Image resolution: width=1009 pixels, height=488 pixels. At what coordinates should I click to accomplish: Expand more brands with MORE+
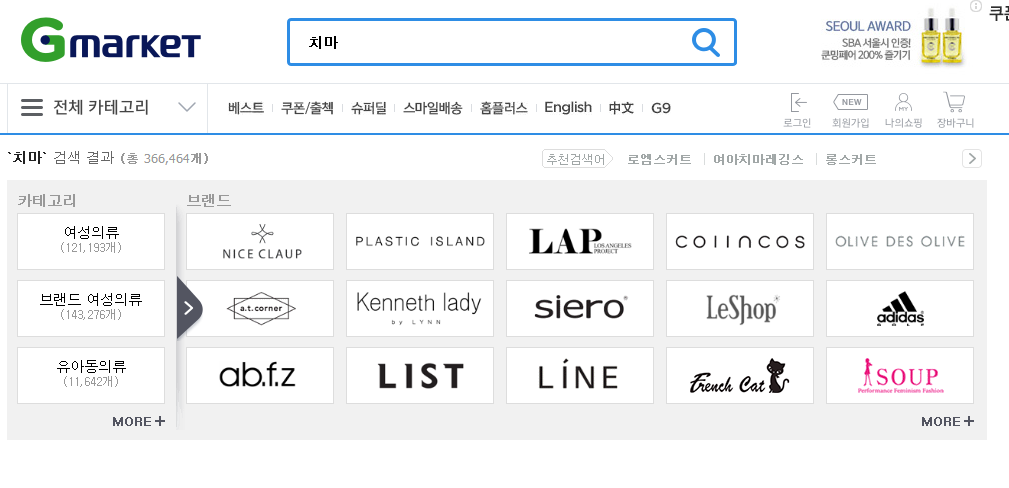(947, 421)
